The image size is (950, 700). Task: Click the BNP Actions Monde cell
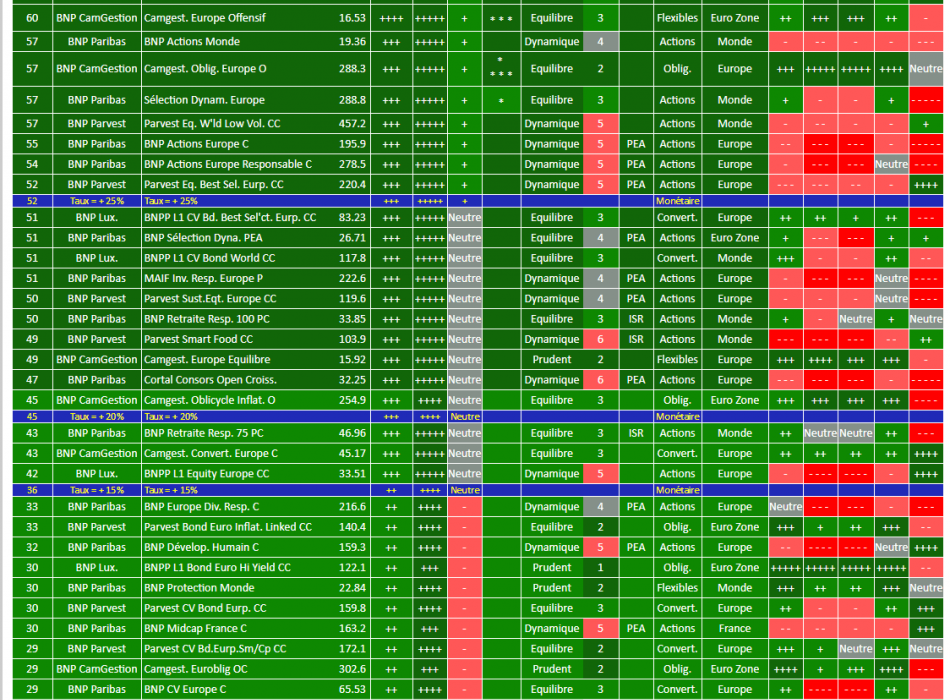point(192,42)
